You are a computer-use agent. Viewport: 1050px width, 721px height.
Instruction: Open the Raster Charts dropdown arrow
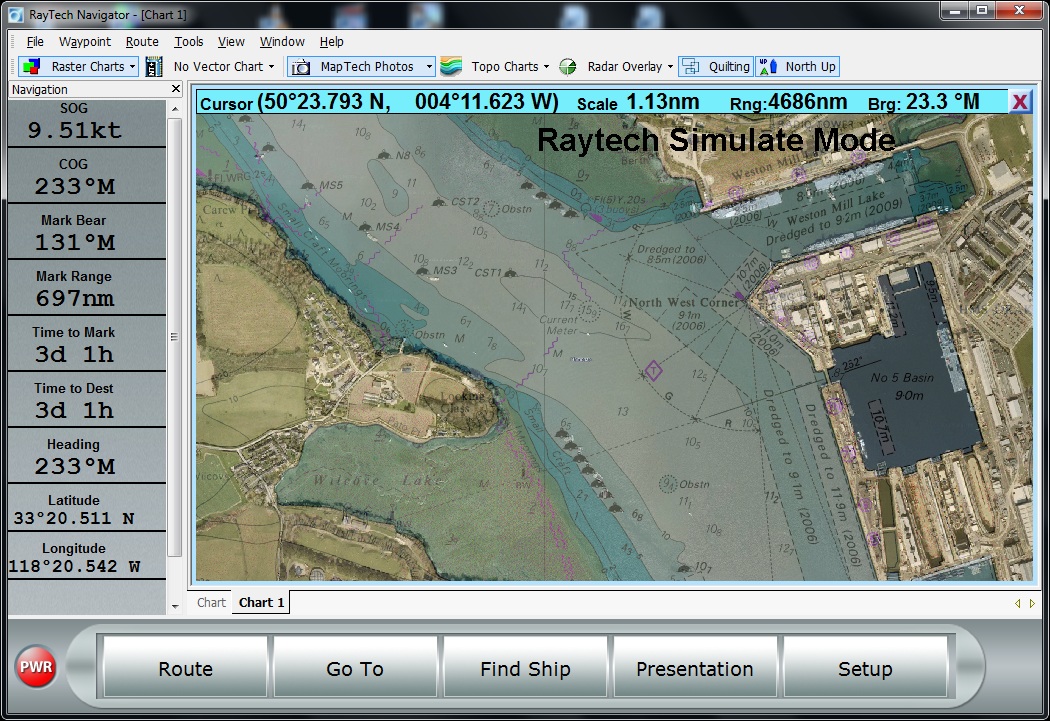click(133, 66)
